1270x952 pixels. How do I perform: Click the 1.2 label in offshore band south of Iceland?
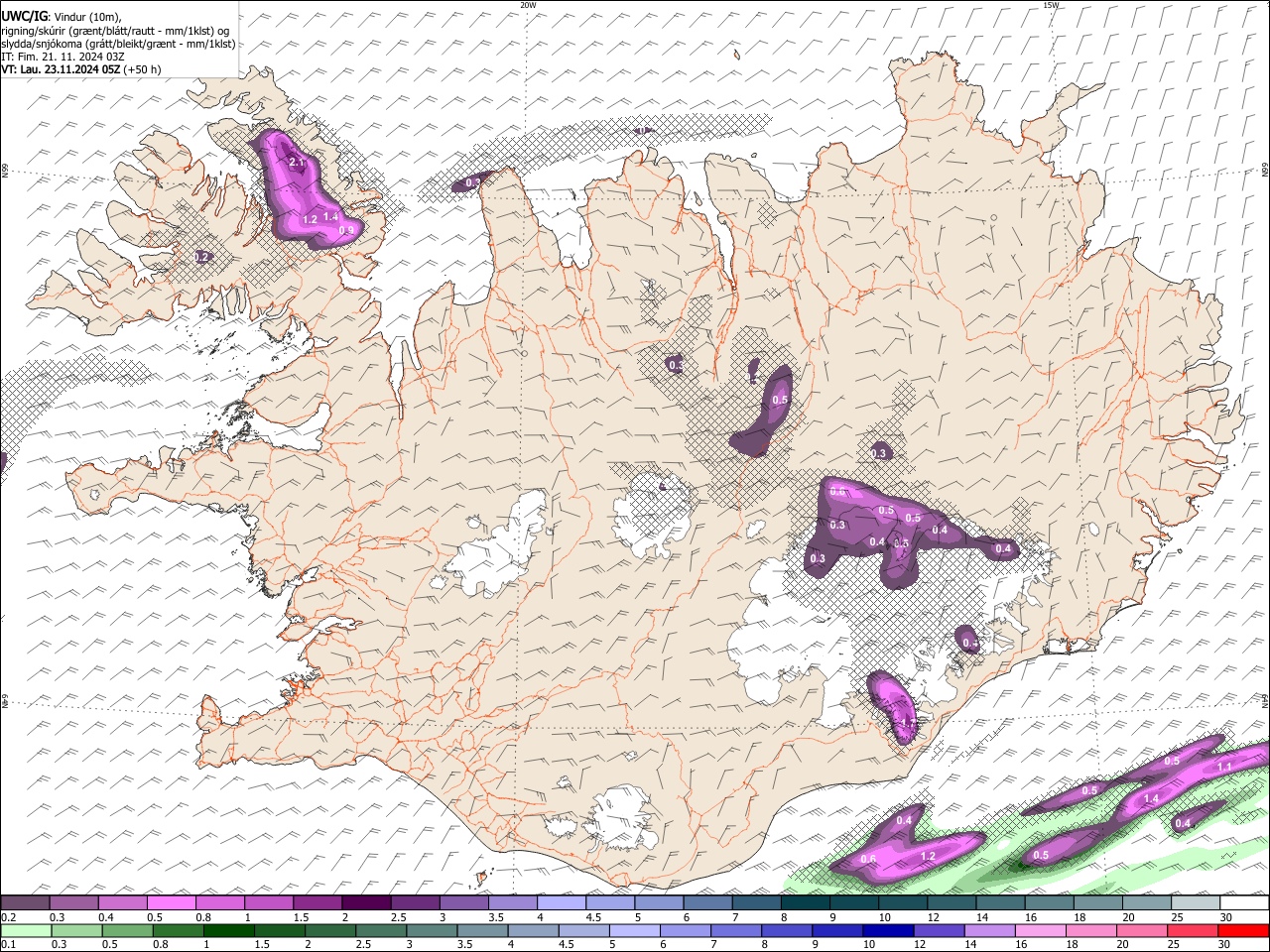coord(929,856)
